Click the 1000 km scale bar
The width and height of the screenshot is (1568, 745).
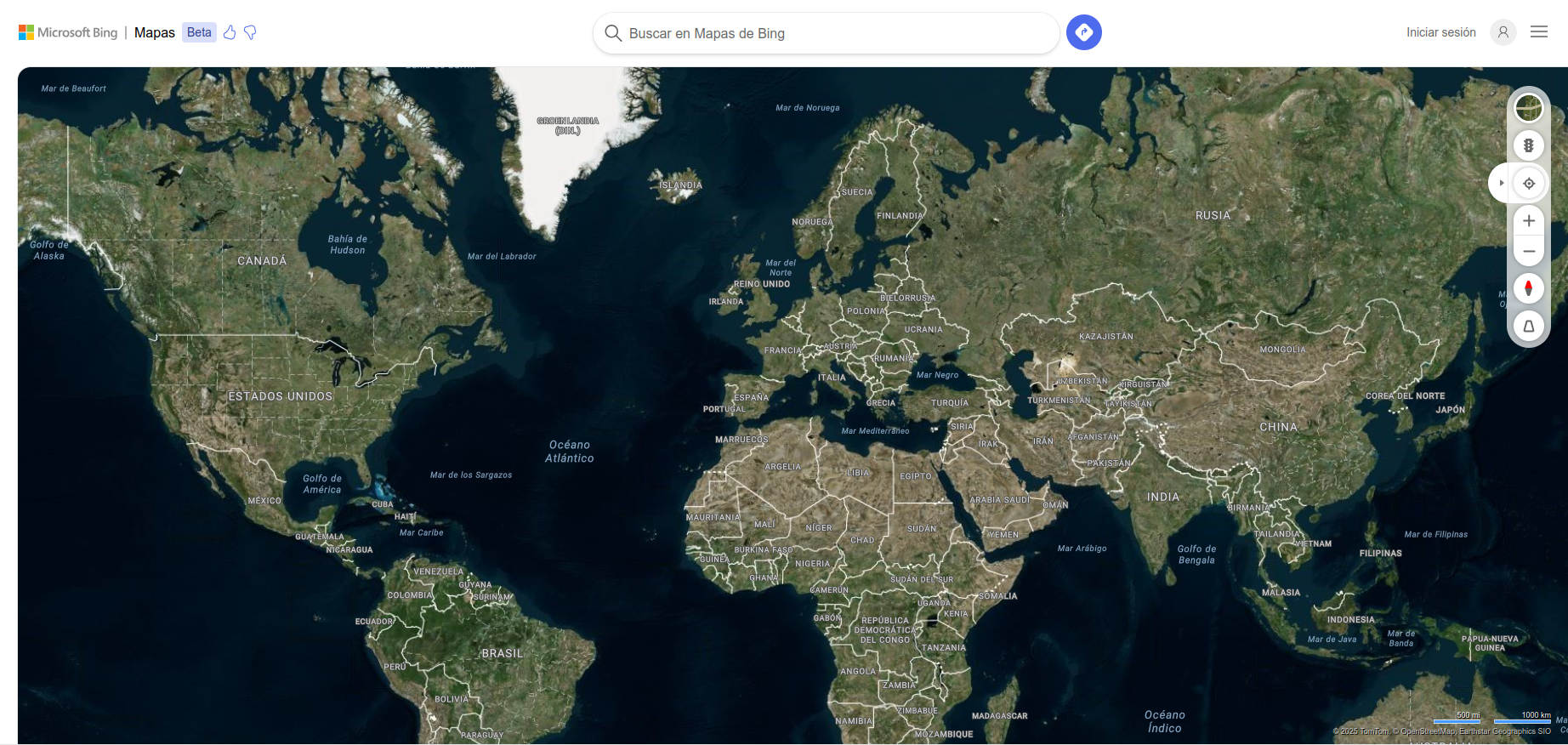[x=1523, y=718]
